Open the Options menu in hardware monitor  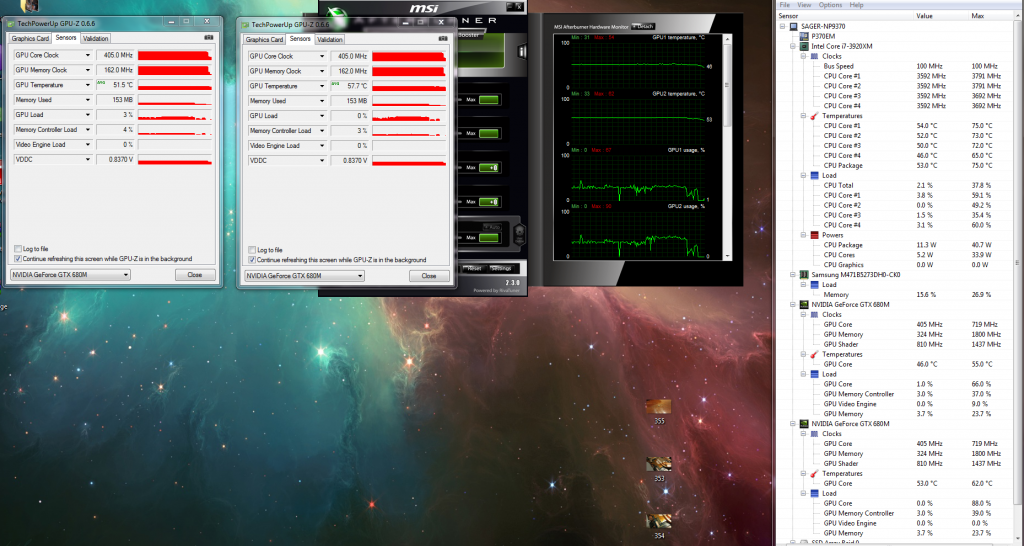830,5
